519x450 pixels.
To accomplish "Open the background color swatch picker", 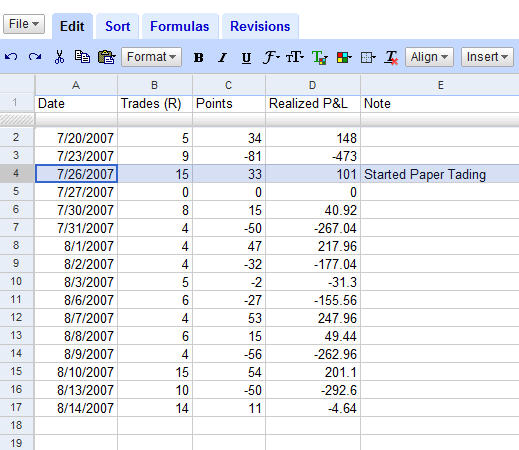I will (344, 57).
